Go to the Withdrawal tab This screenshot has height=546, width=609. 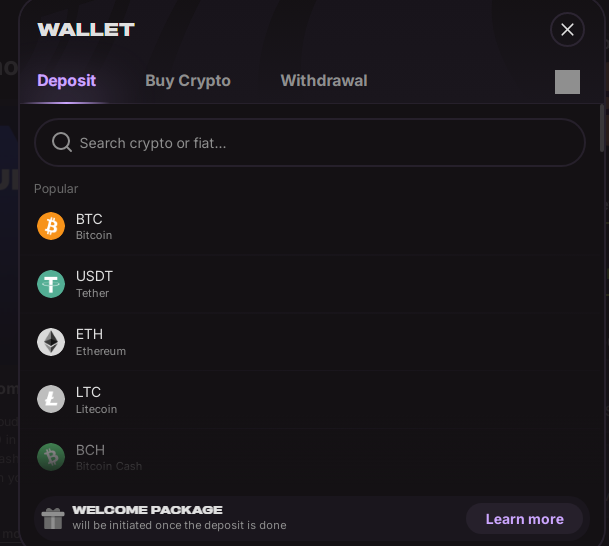324,81
